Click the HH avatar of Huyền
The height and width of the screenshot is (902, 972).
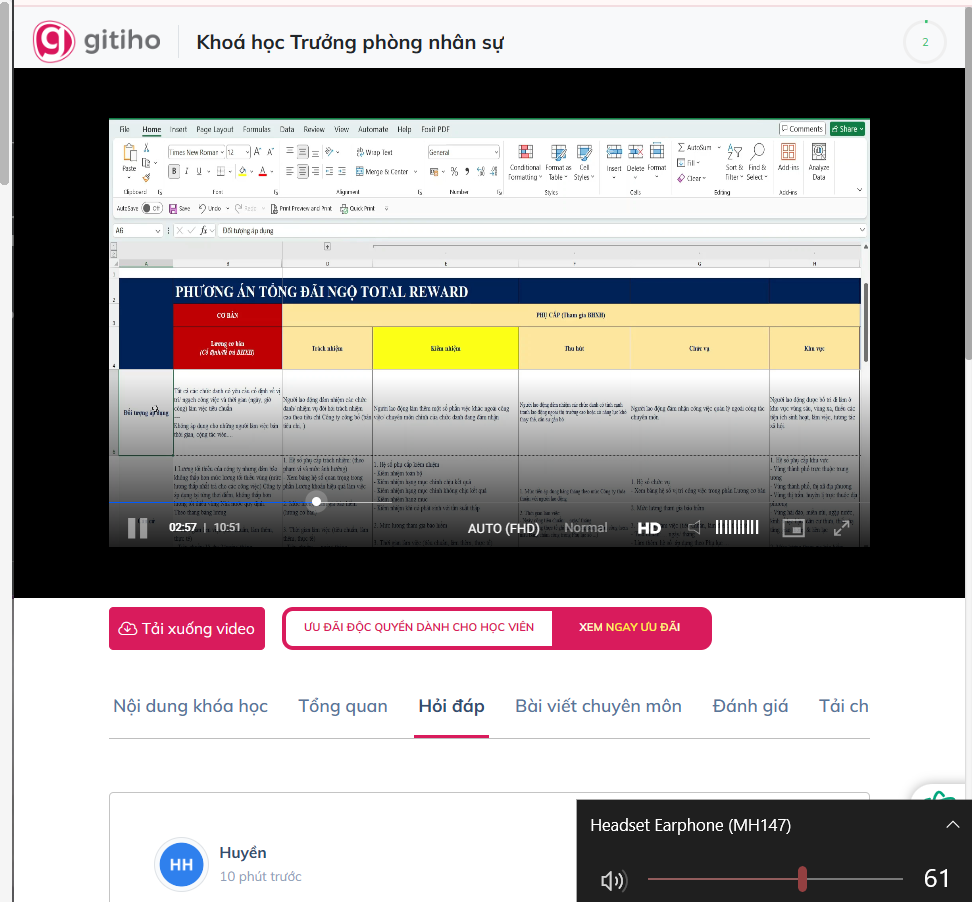pos(181,864)
